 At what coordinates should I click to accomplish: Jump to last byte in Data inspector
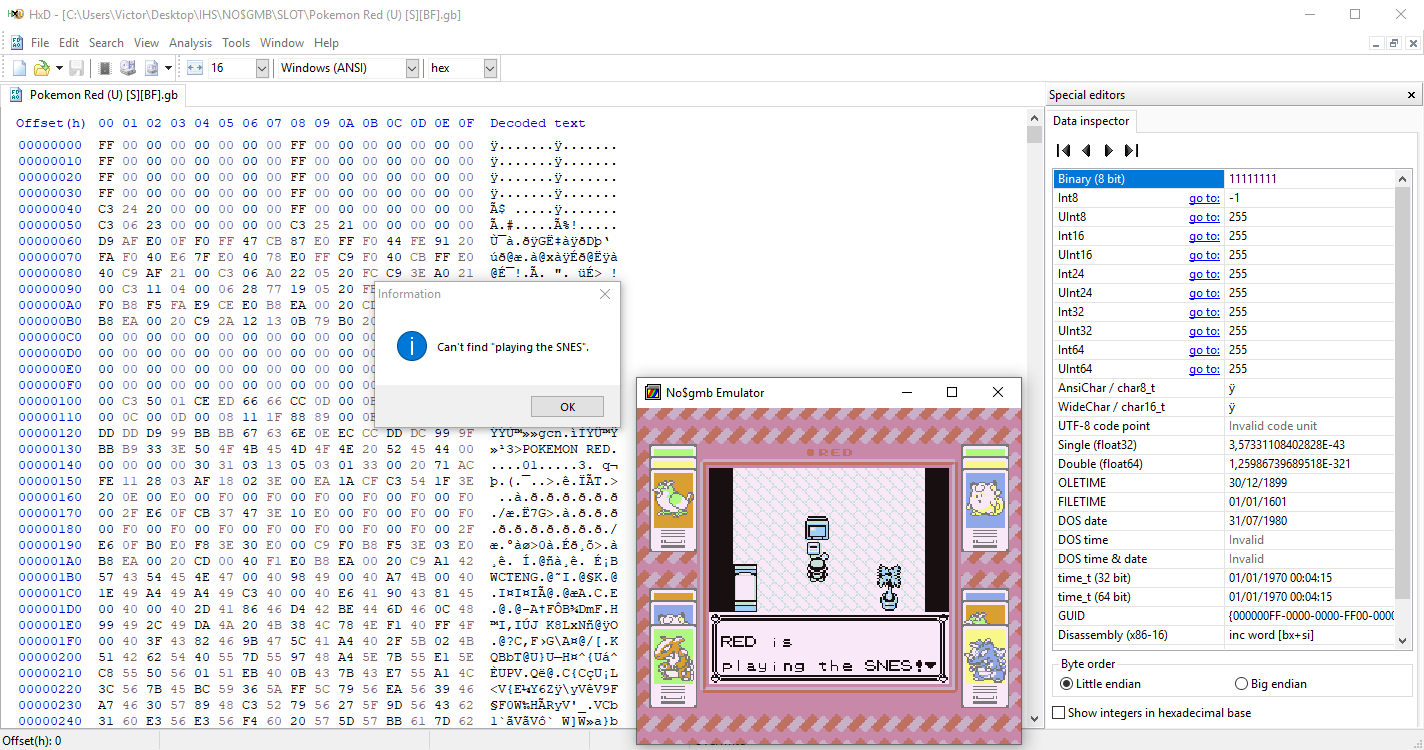pyautogui.click(x=1132, y=151)
